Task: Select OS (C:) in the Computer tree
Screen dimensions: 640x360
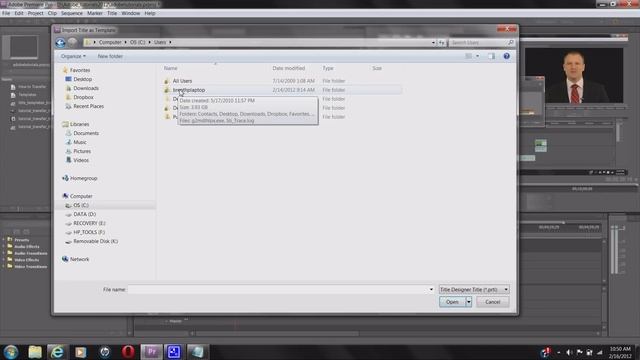Action: click(x=81, y=205)
